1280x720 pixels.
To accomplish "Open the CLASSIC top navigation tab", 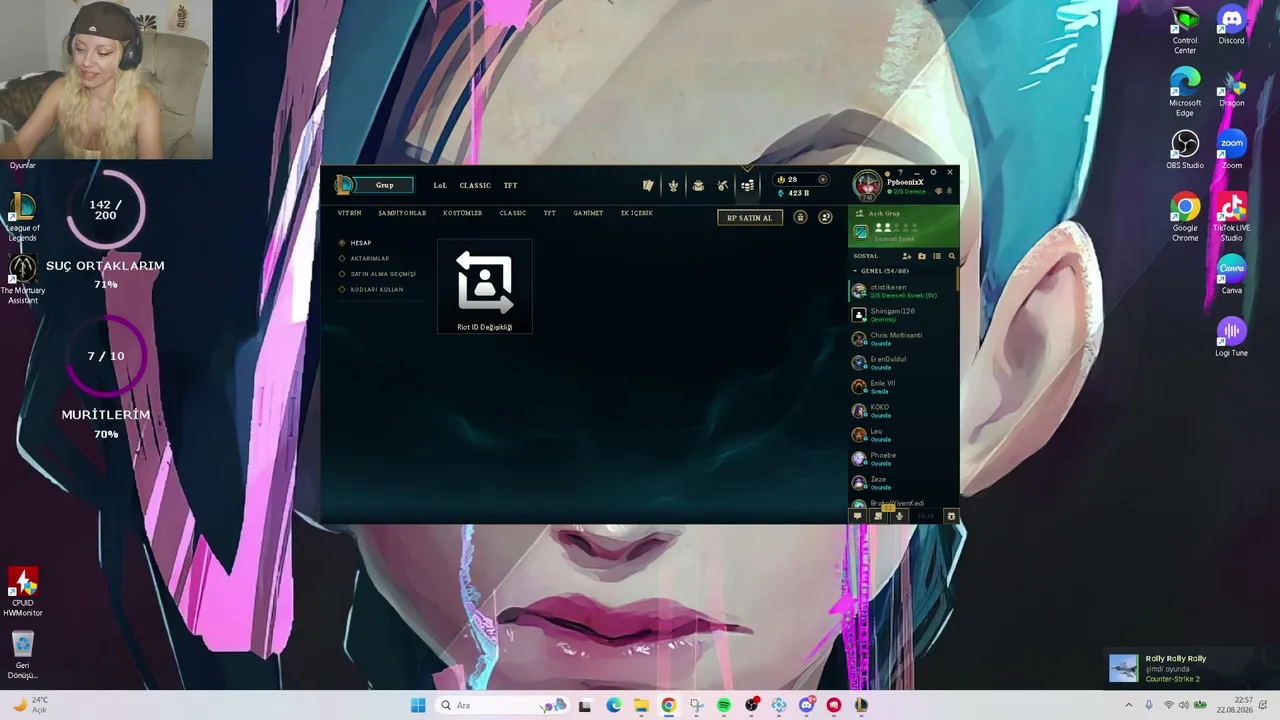I will [x=475, y=185].
